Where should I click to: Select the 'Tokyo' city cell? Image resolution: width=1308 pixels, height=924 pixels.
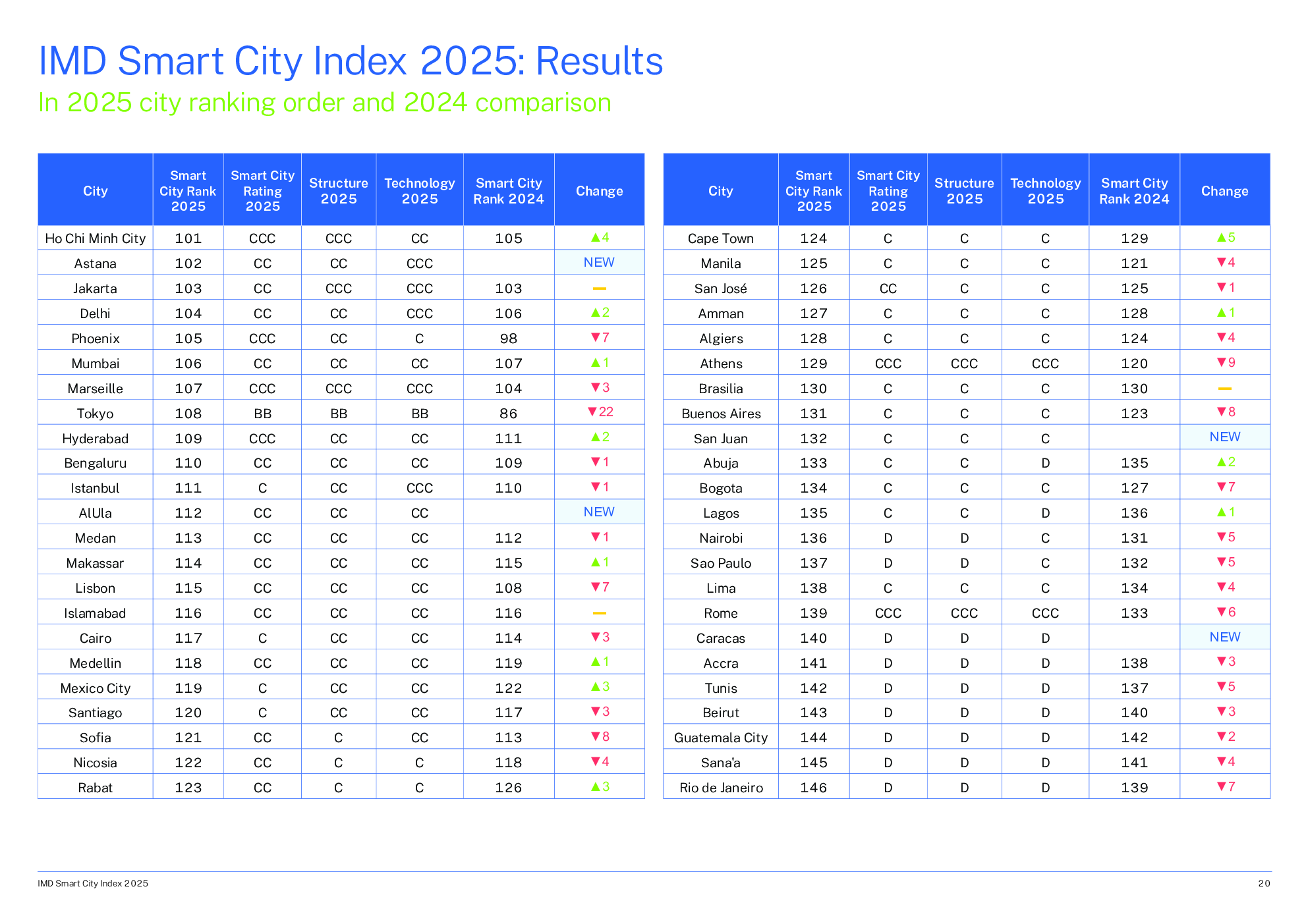pyautogui.click(x=96, y=414)
